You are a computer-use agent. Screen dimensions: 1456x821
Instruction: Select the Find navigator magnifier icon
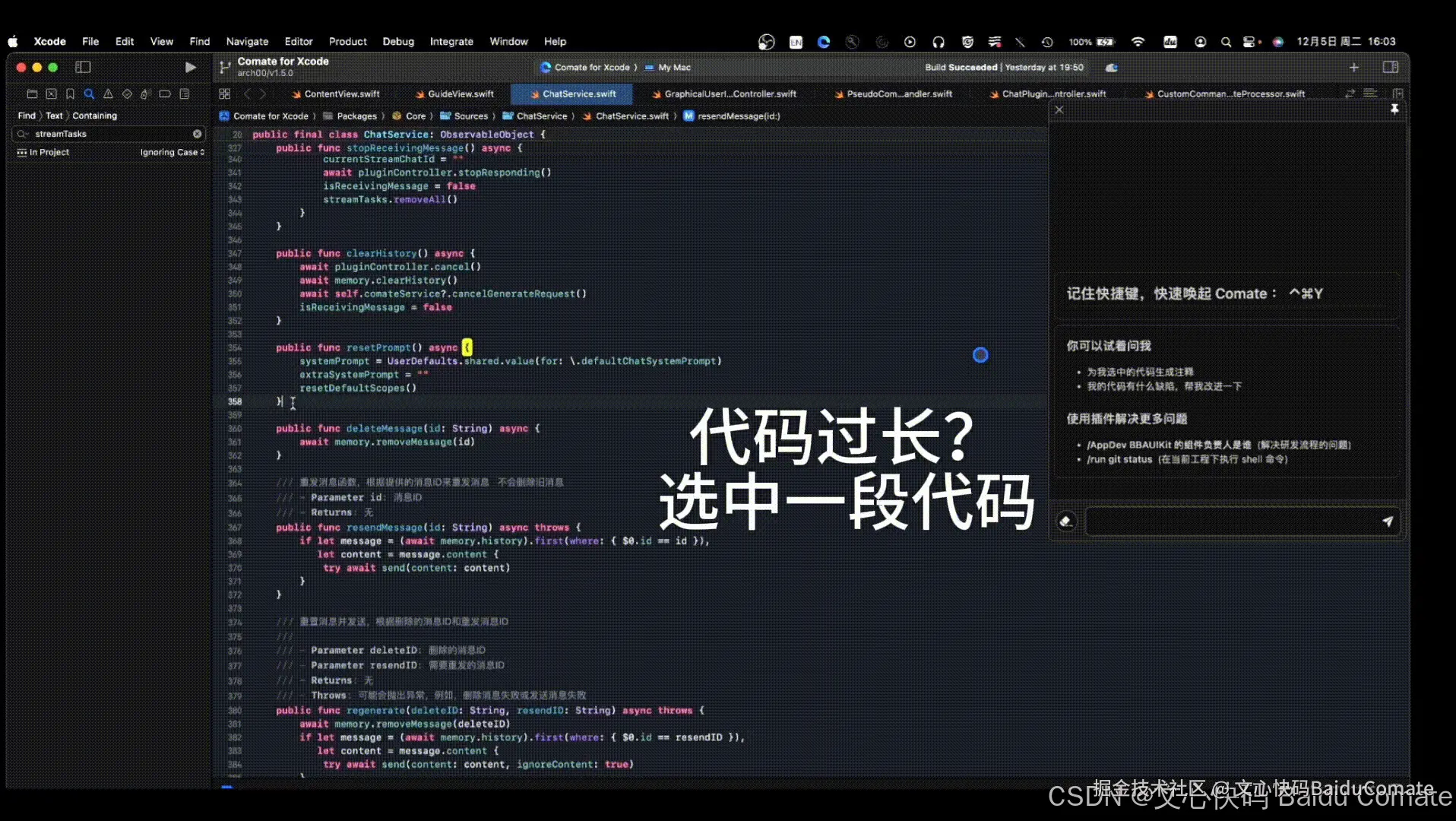pyautogui.click(x=89, y=94)
